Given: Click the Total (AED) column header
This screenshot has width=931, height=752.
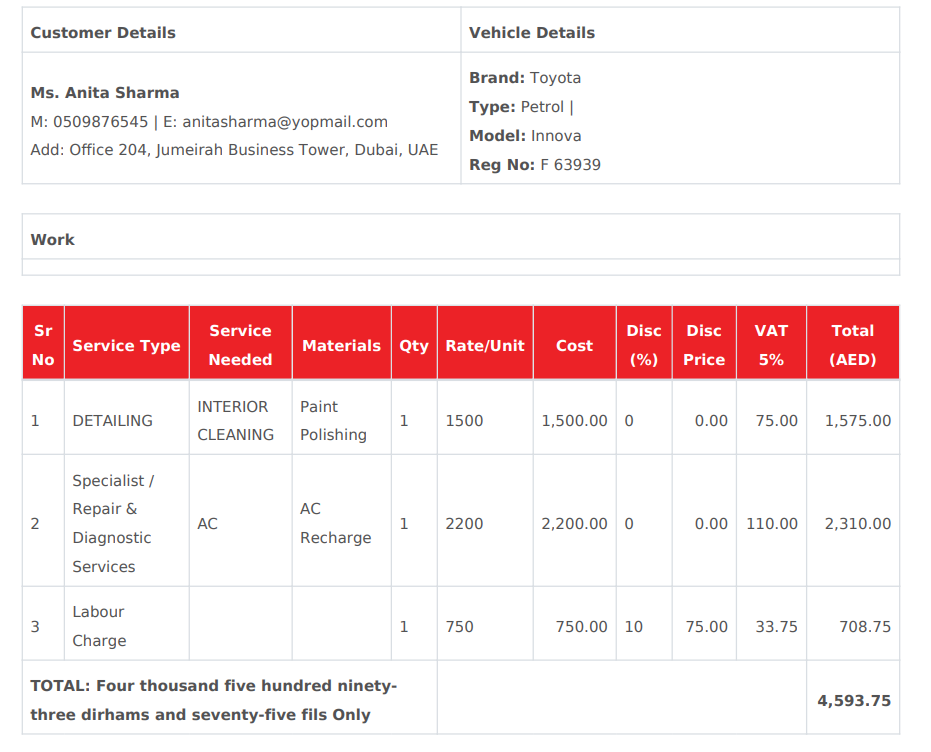Looking at the screenshot, I should (x=852, y=345).
